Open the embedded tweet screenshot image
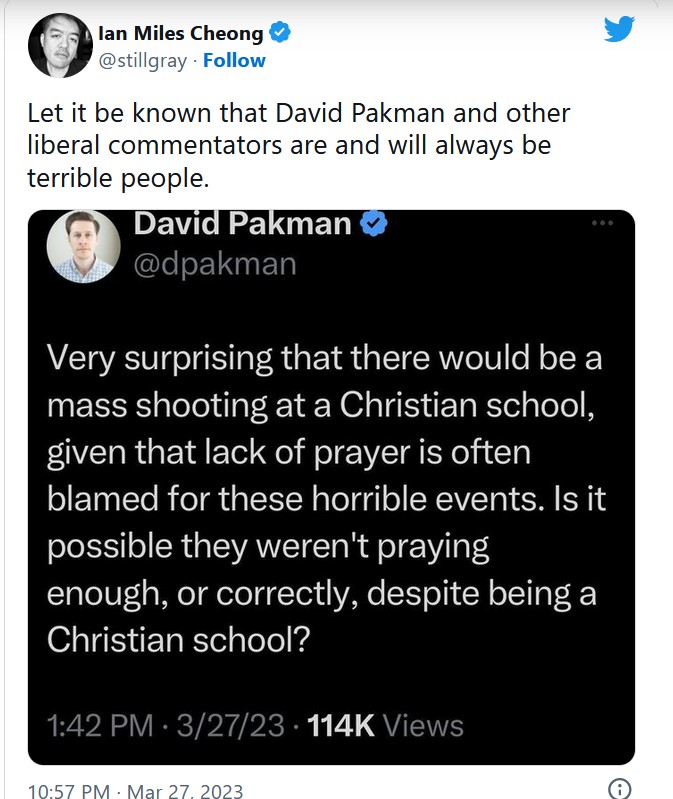The height and width of the screenshot is (799, 673). (x=331, y=488)
